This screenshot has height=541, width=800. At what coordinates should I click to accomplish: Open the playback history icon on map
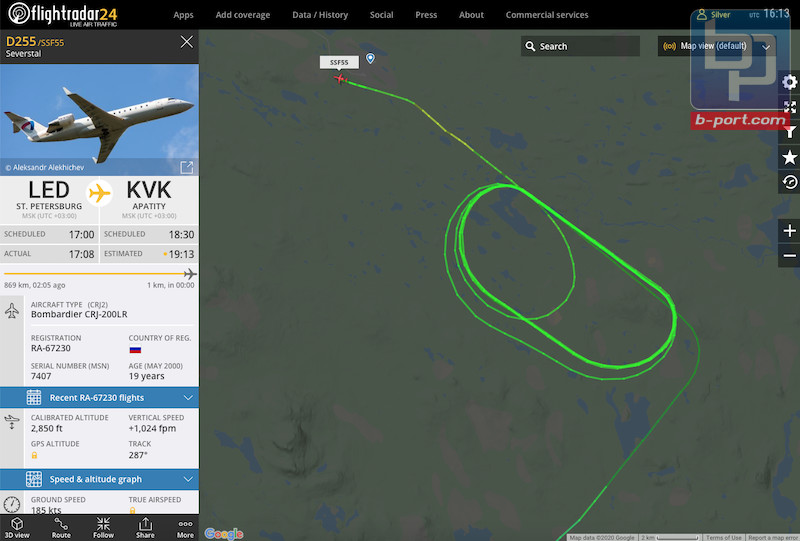[789, 182]
